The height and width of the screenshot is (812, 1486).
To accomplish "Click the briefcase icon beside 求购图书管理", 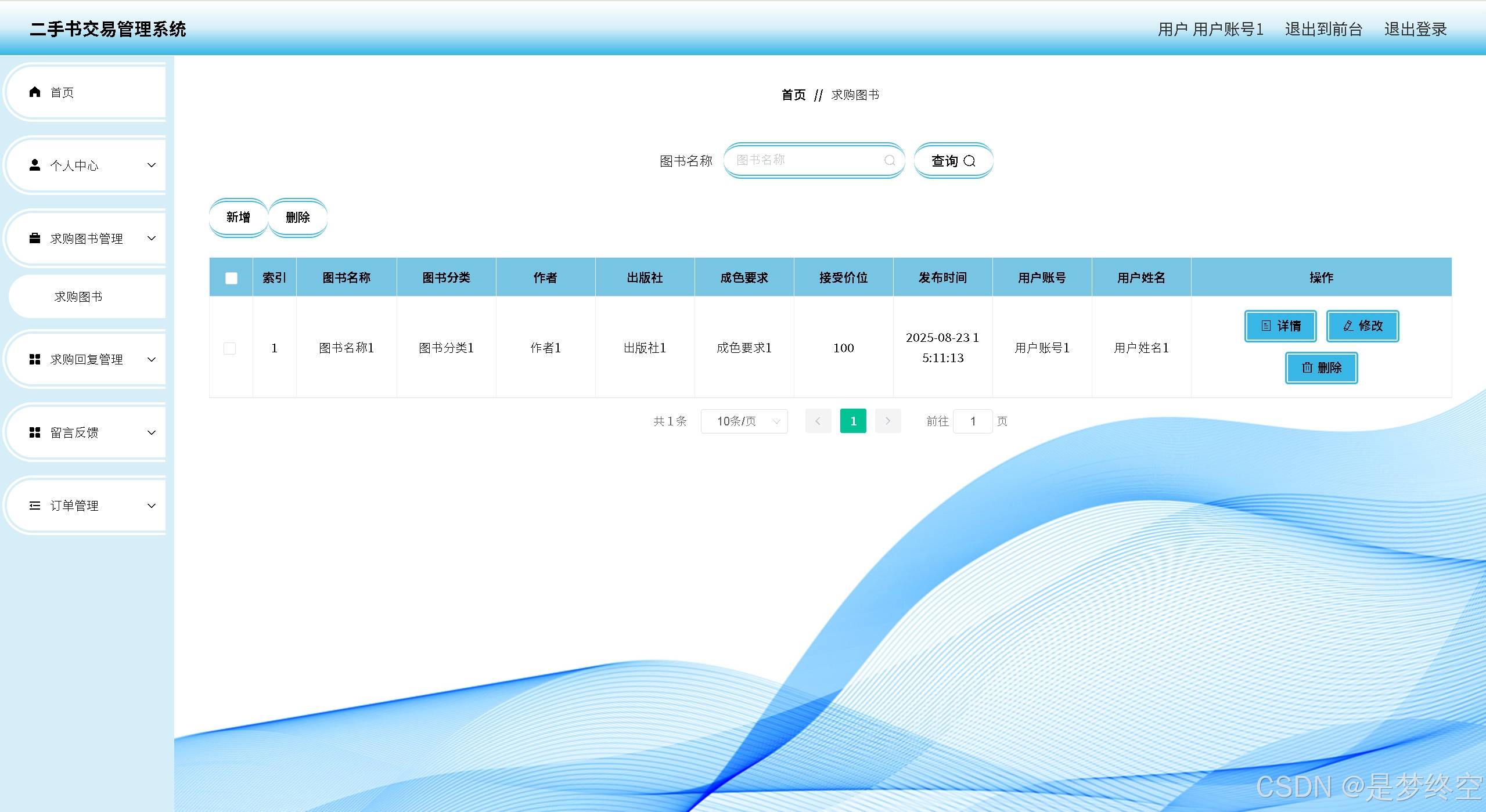I will point(35,239).
